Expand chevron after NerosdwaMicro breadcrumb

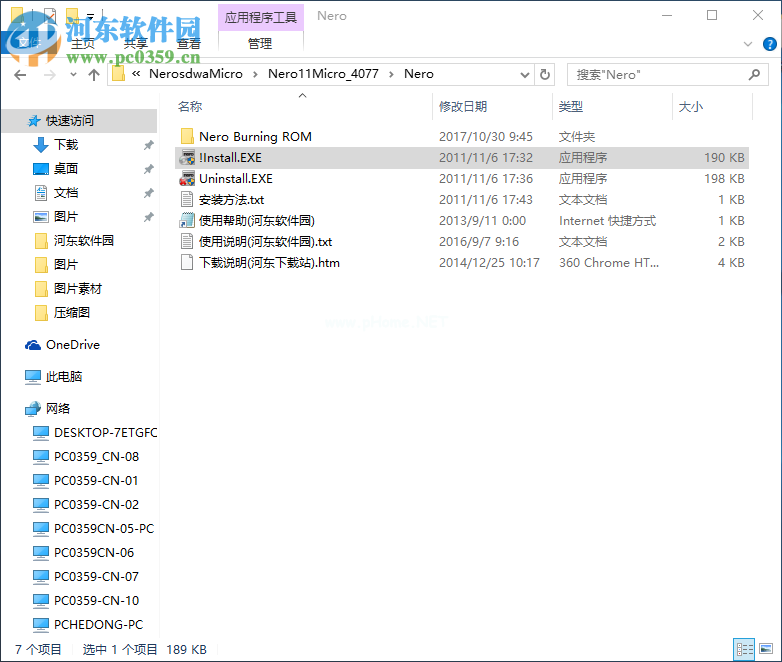tap(255, 74)
